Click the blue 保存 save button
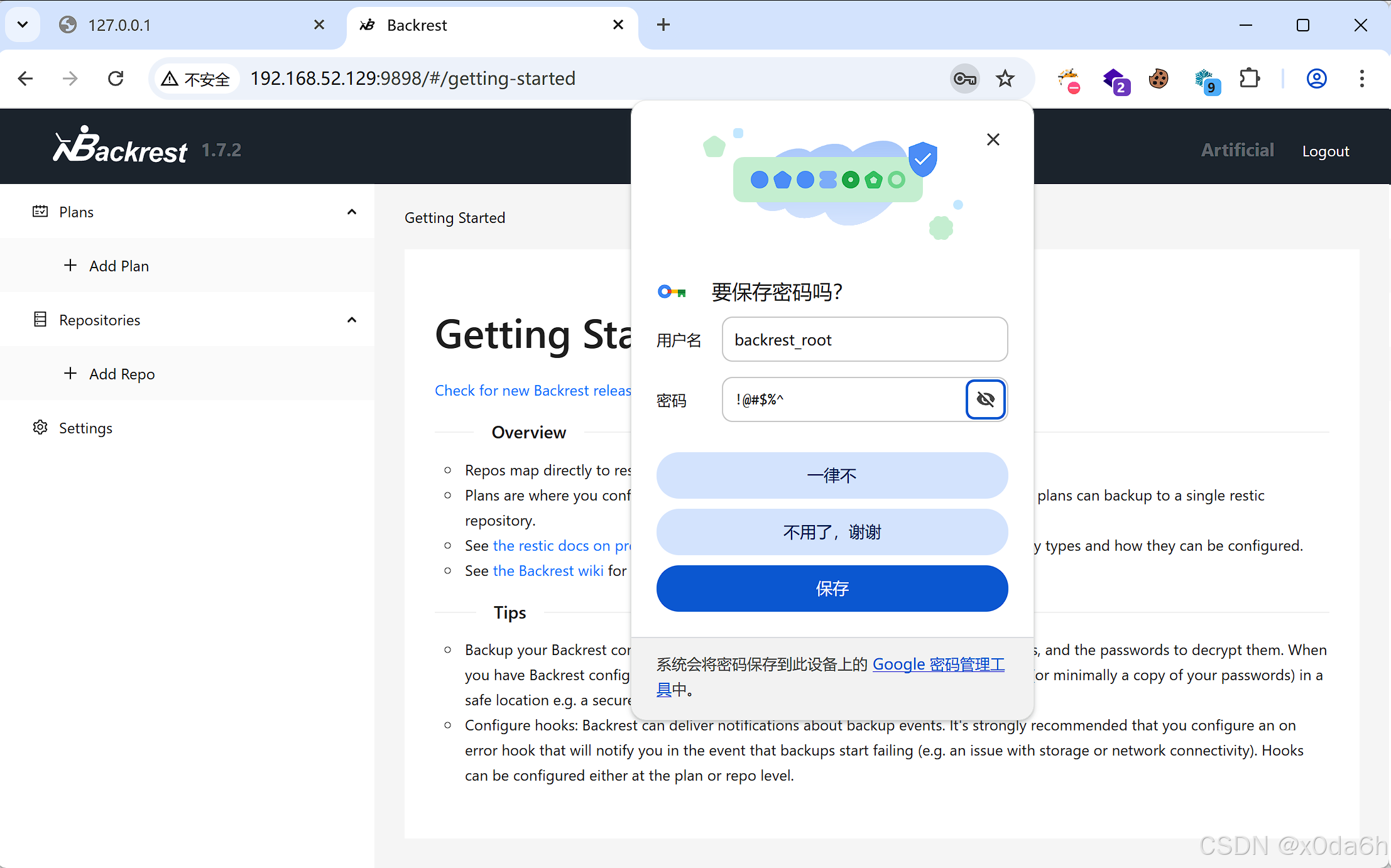 tap(832, 589)
